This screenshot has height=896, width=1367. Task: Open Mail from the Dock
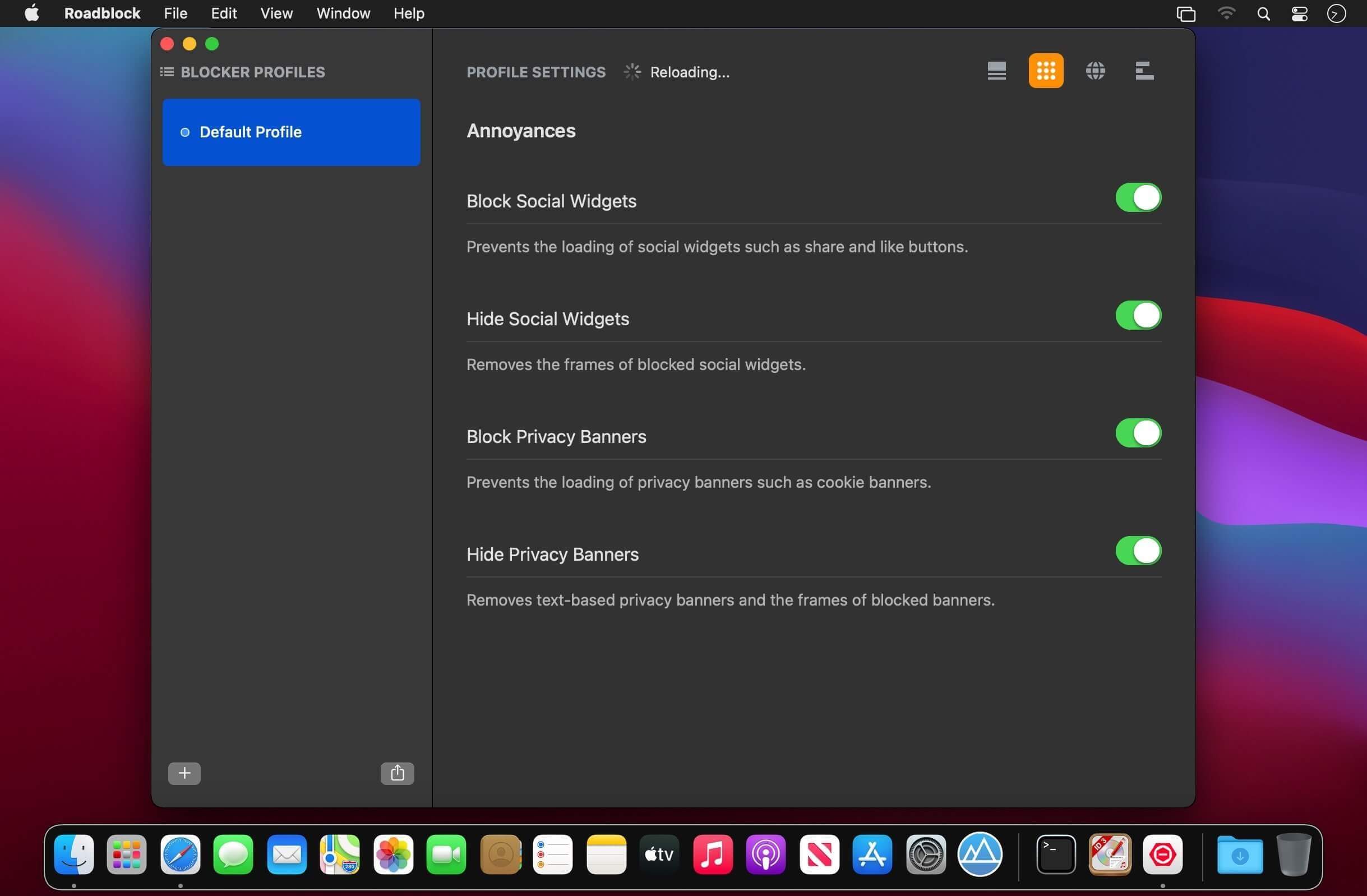tap(287, 854)
